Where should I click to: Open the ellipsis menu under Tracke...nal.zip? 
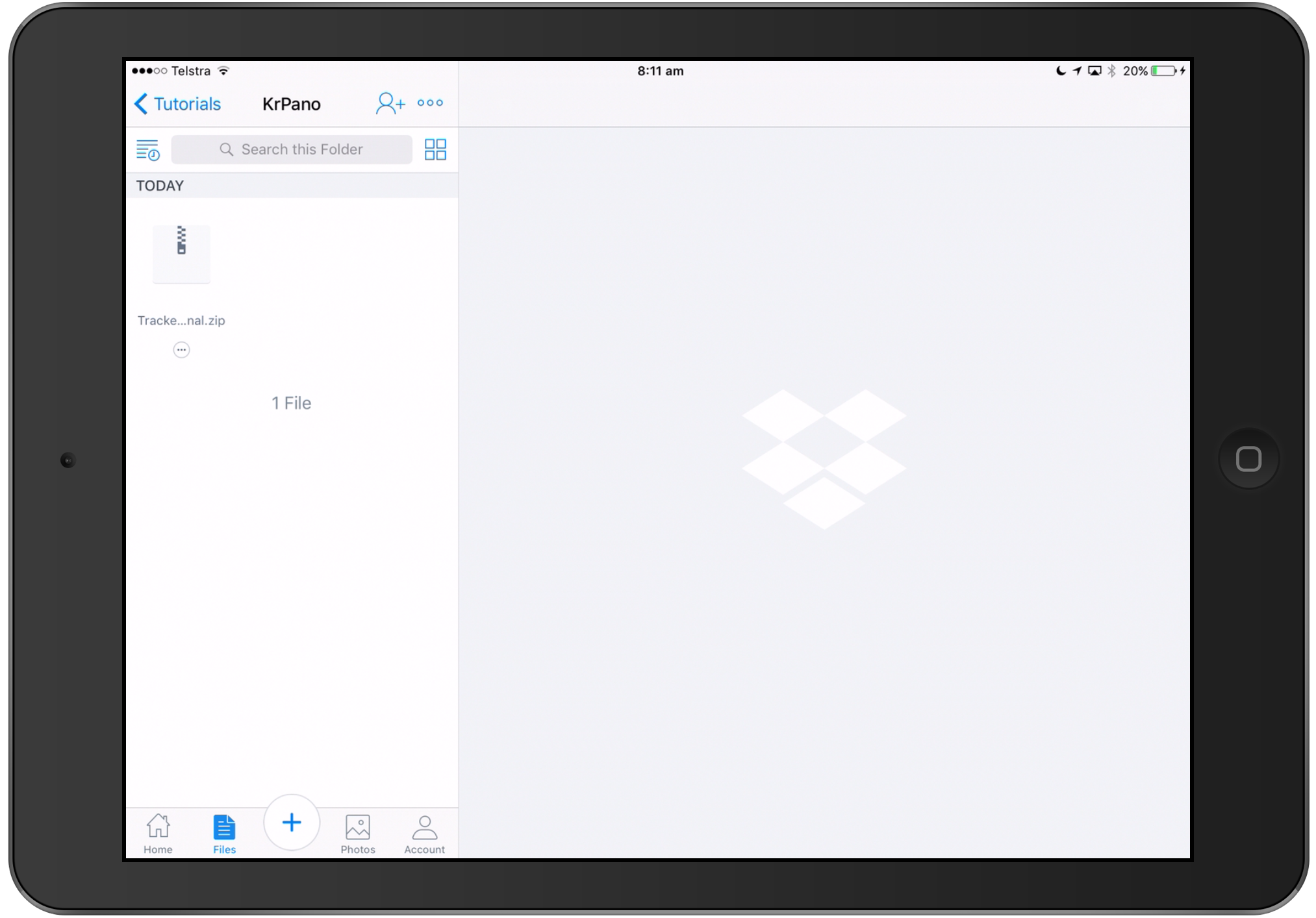[x=181, y=350]
